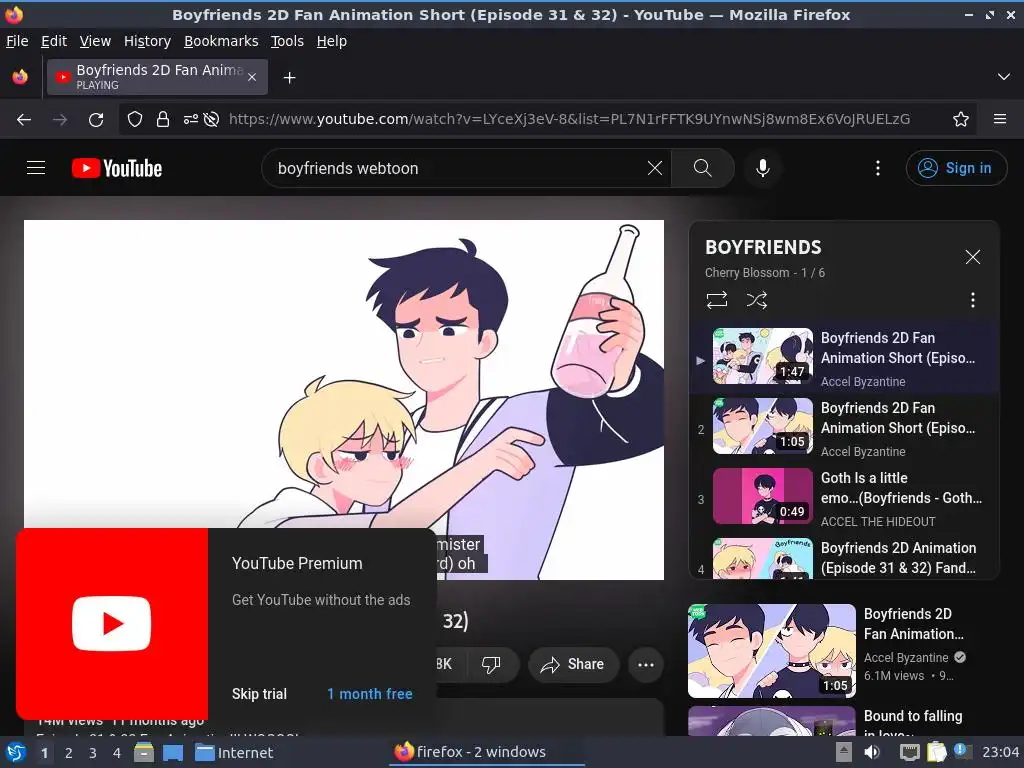Open the Internet taskbar item
This screenshot has width=1024, height=768.
(234, 752)
